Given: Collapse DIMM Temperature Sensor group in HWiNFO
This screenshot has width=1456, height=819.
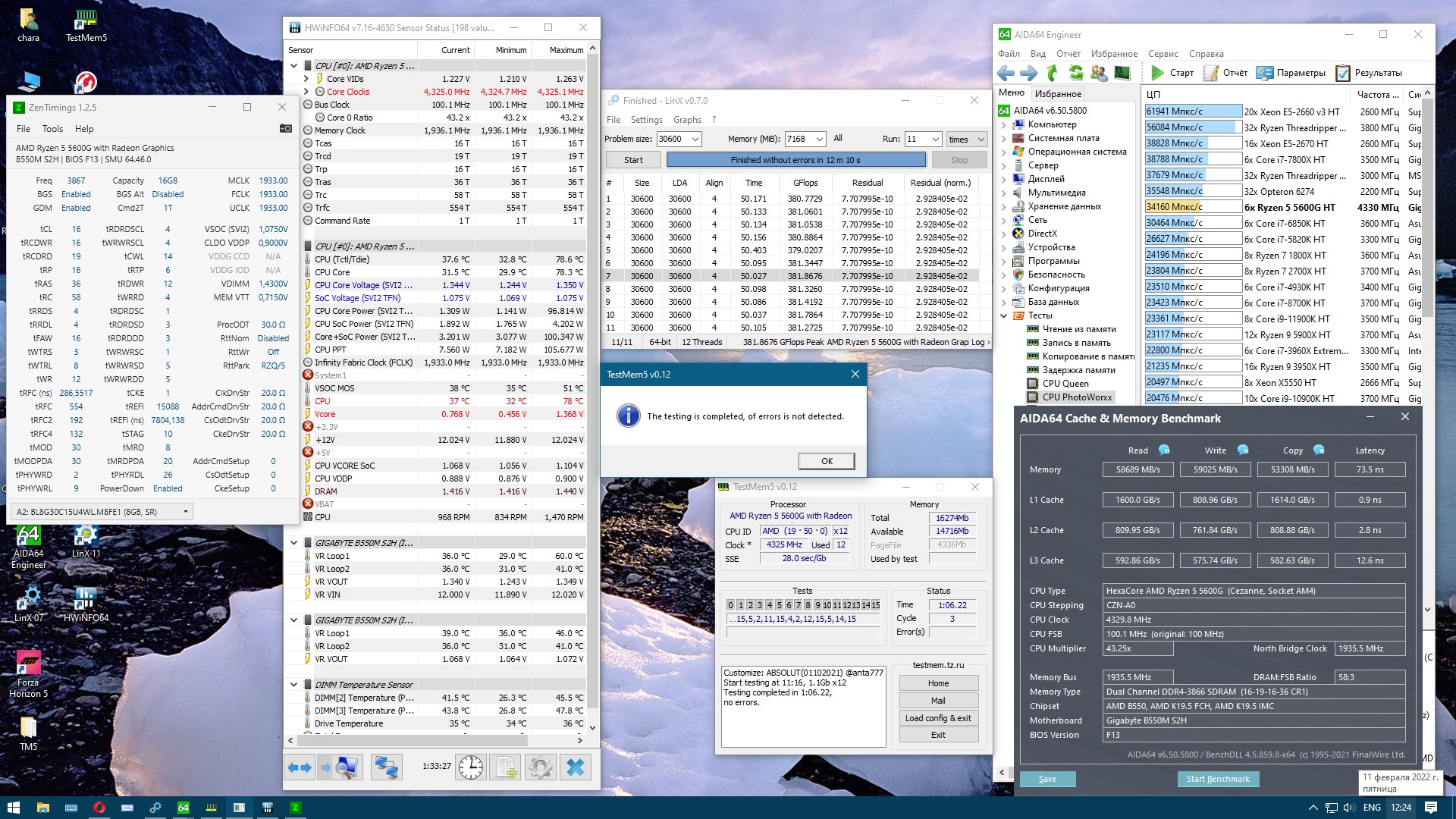Looking at the screenshot, I should (294, 684).
